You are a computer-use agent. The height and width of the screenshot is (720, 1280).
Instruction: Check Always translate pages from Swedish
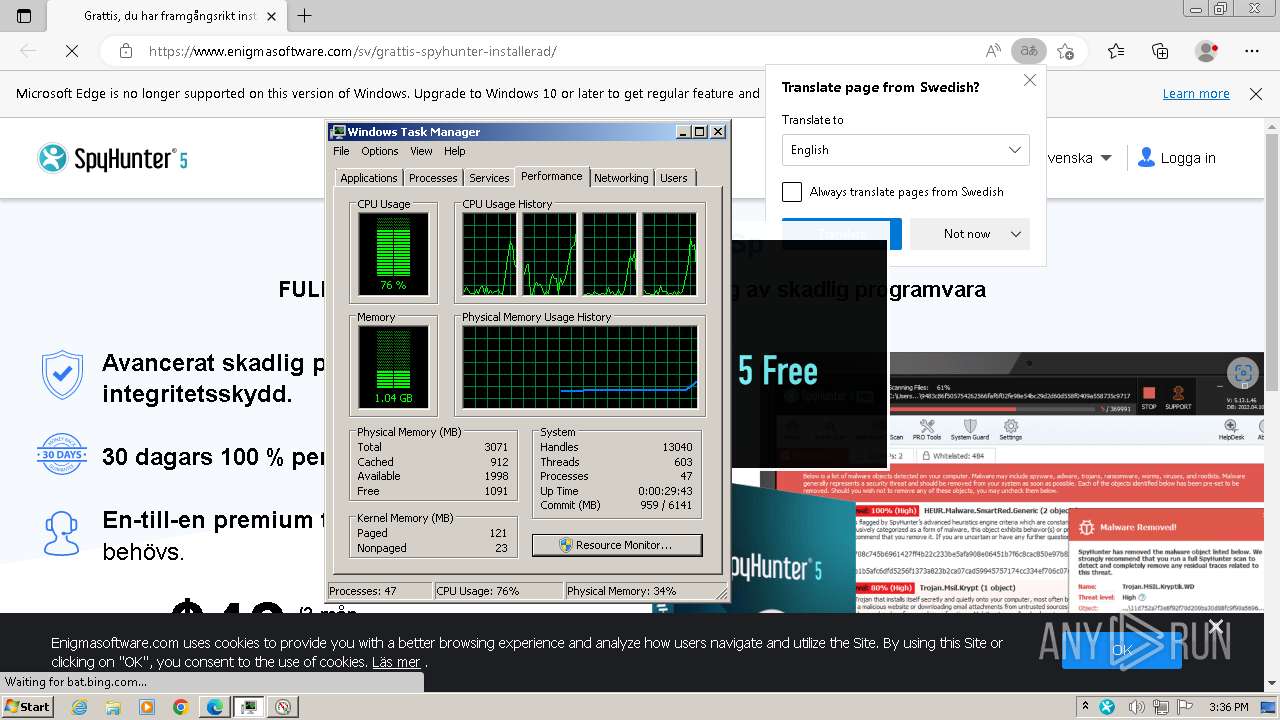point(792,192)
